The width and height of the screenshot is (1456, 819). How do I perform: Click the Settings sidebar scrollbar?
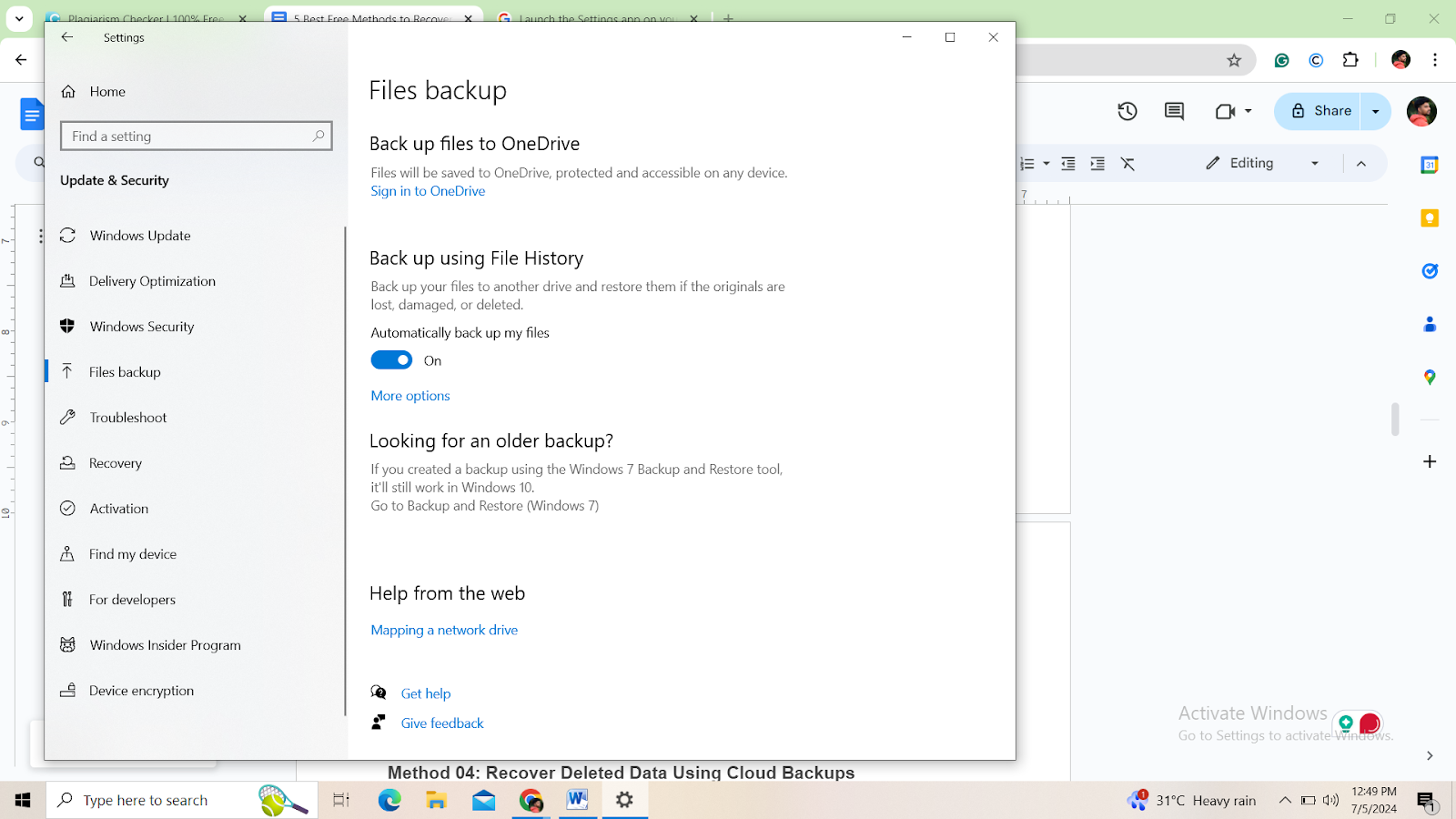(x=345, y=470)
